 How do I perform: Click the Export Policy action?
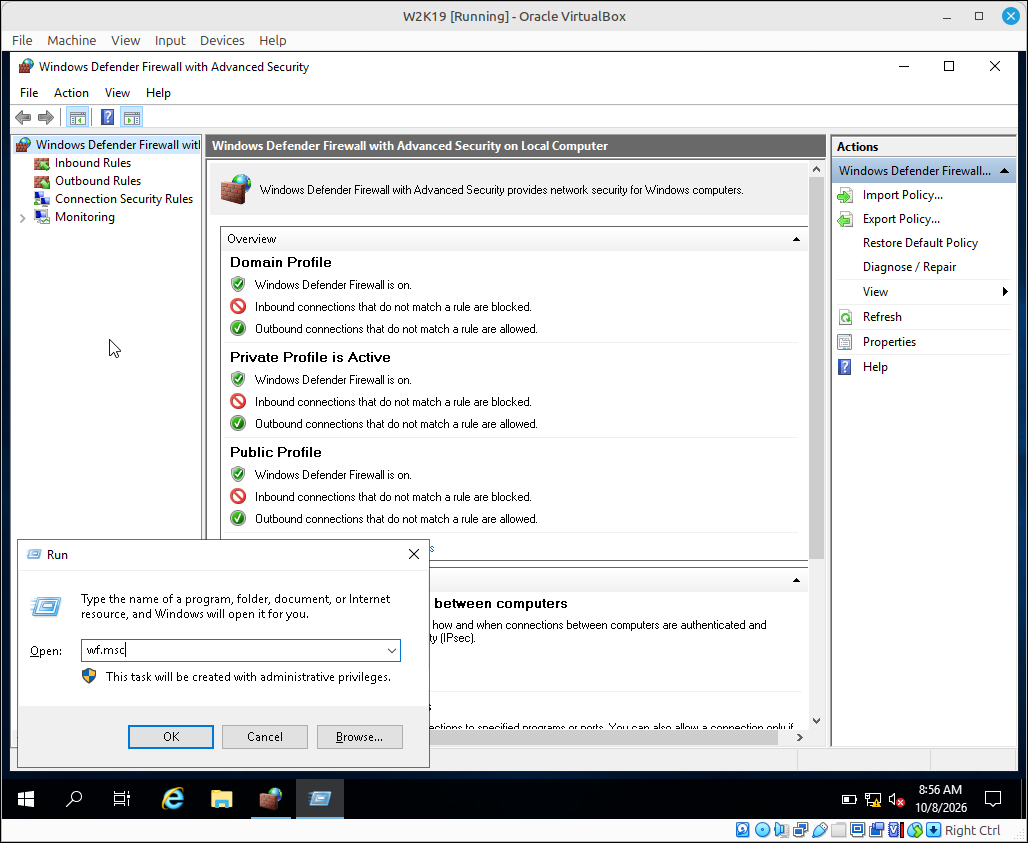(901, 219)
